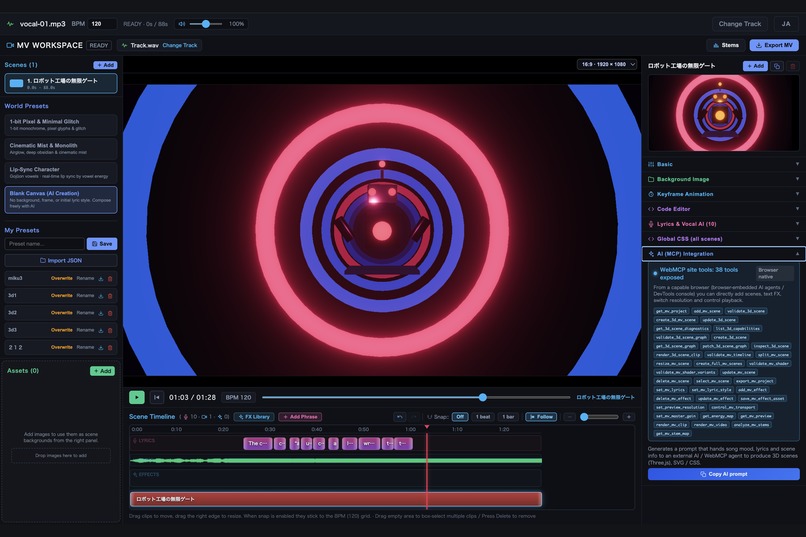Click Overwrite for the miku3 preset
The width and height of the screenshot is (806, 537).
click(62, 279)
